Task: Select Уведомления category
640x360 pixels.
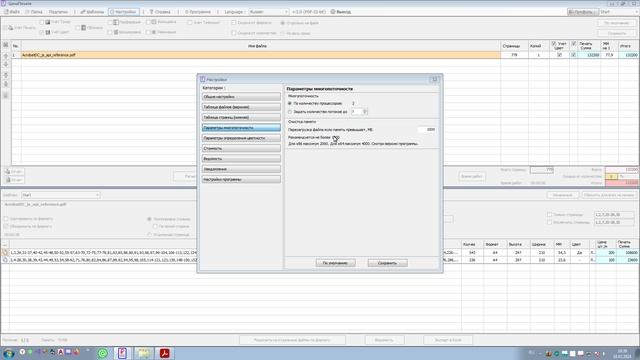Action: (x=241, y=169)
